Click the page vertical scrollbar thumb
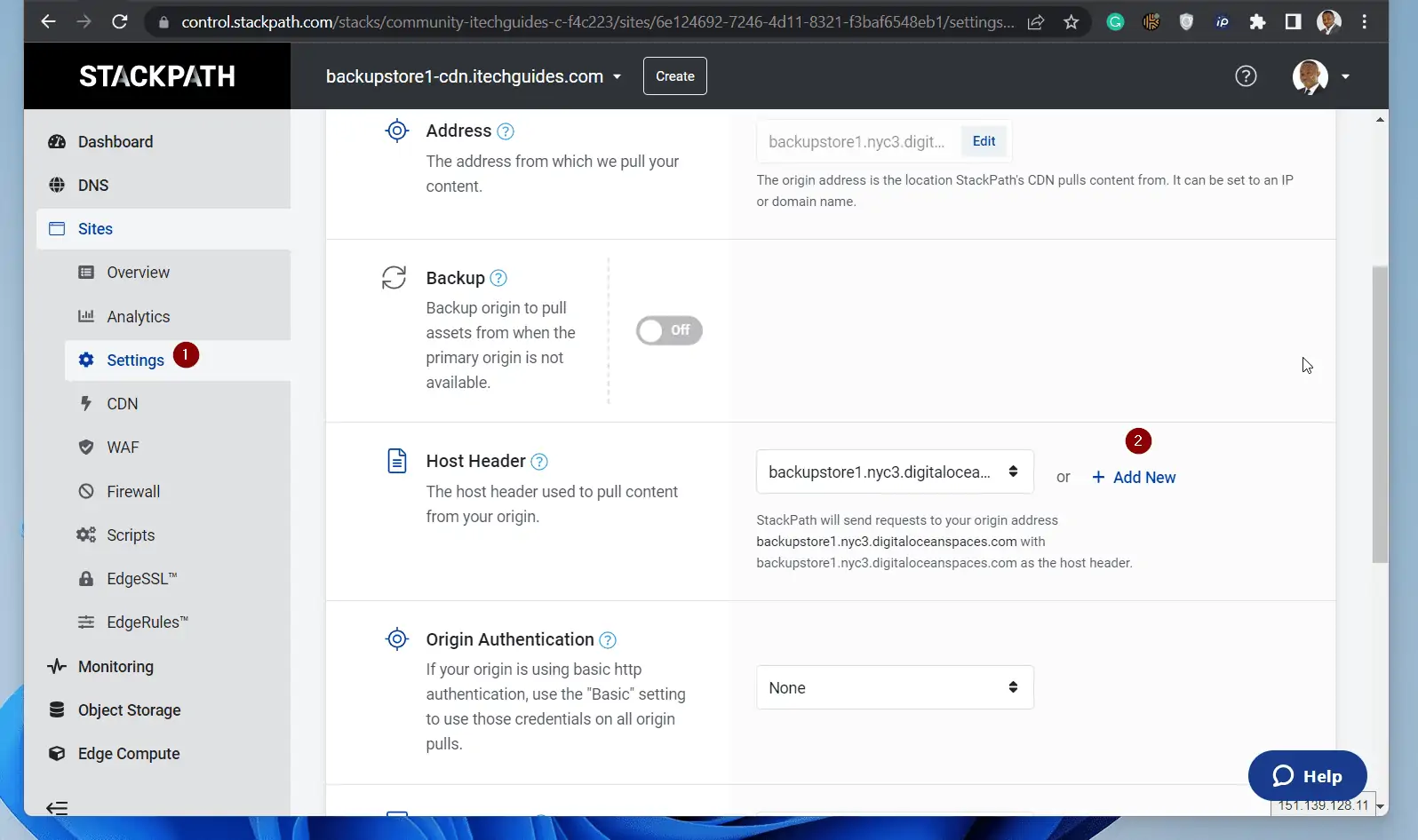The image size is (1418, 840). click(x=1380, y=415)
